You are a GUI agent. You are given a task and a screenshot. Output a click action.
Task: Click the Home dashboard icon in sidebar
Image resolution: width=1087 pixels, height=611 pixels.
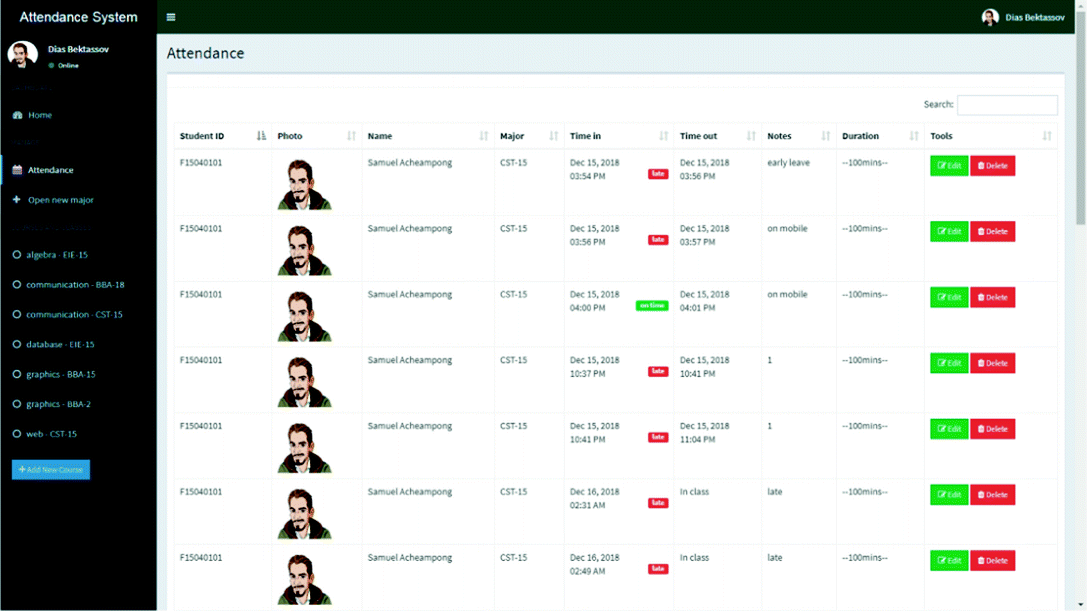(x=17, y=115)
